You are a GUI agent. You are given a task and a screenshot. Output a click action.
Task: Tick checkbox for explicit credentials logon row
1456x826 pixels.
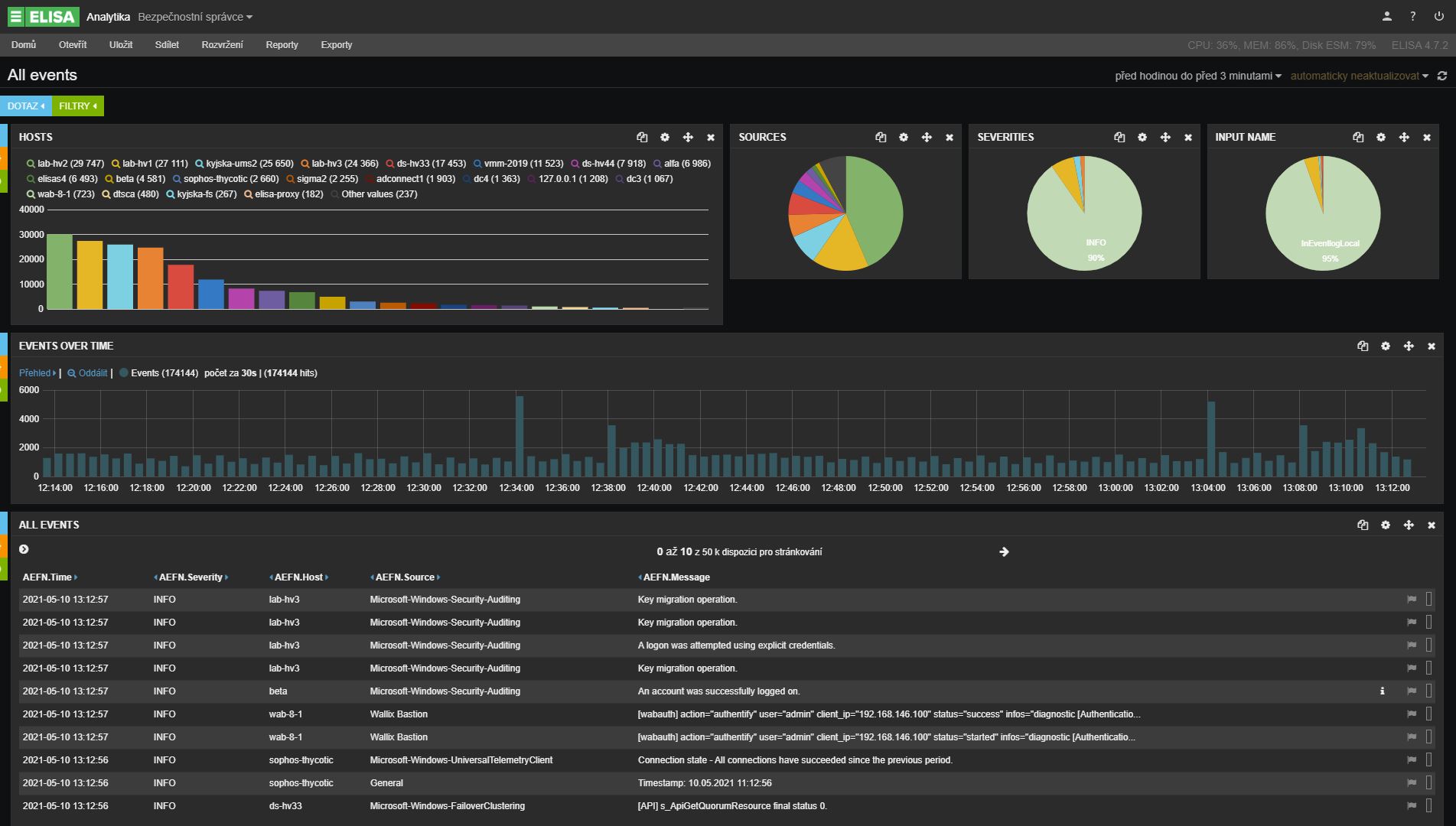pyautogui.click(x=1429, y=645)
